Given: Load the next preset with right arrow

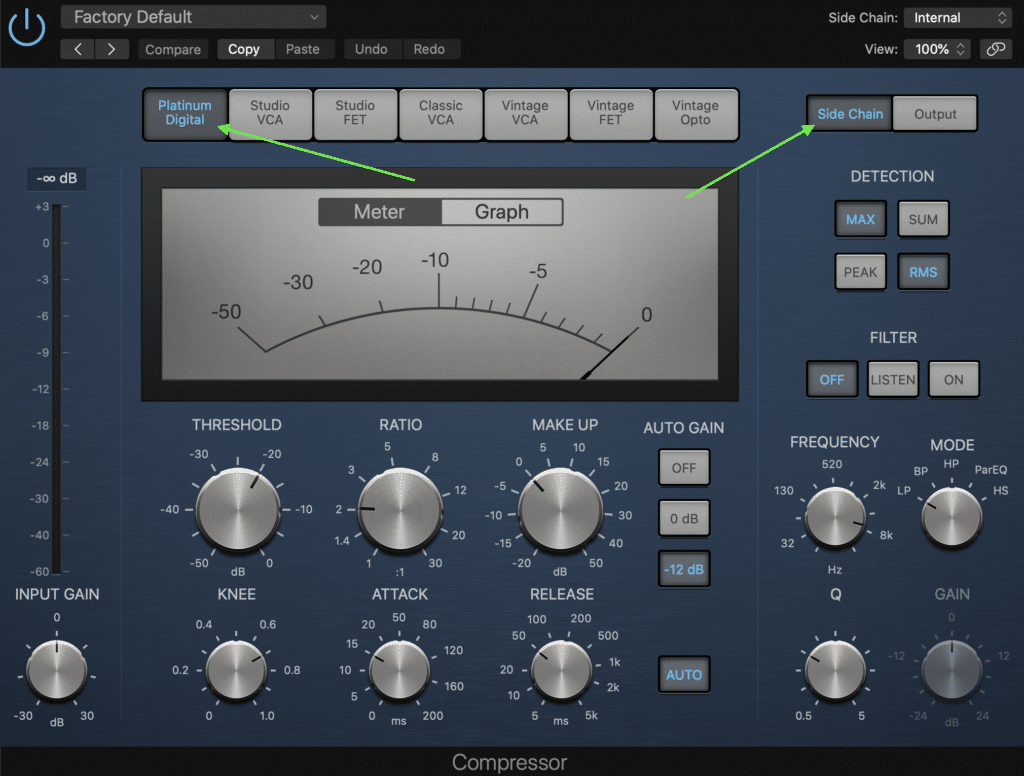Looking at the screenshot, I should (x=112, y=49).
